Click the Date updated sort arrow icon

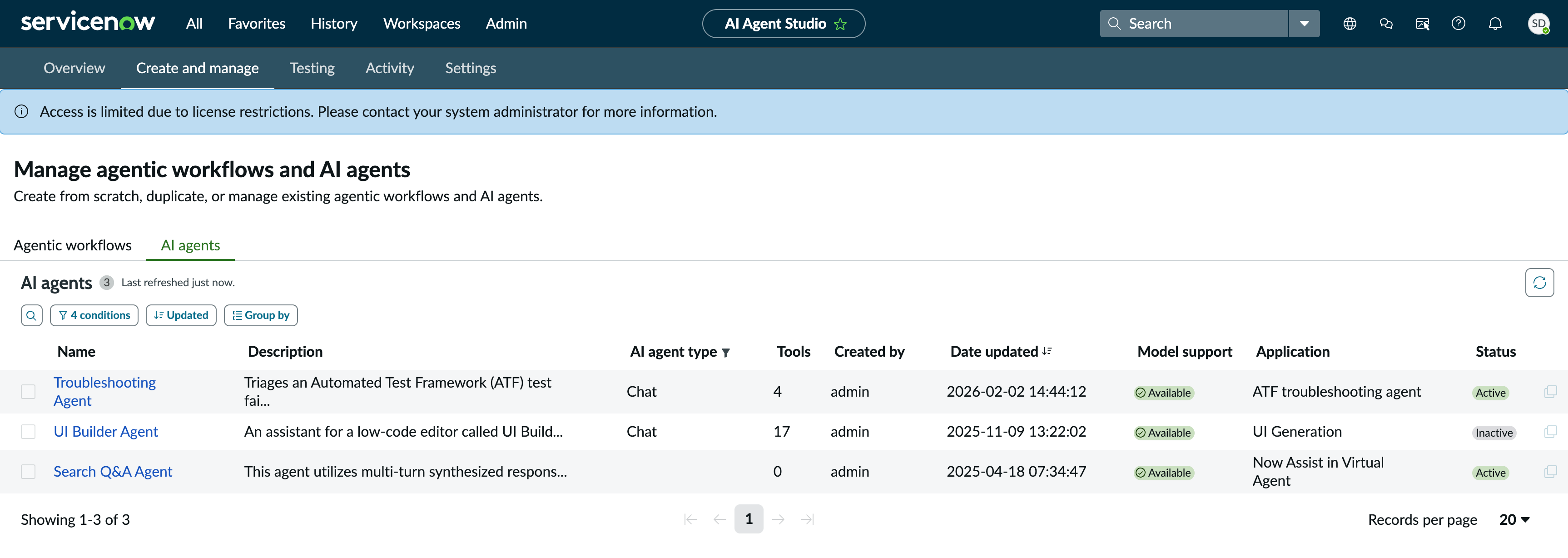point(1047,352)
